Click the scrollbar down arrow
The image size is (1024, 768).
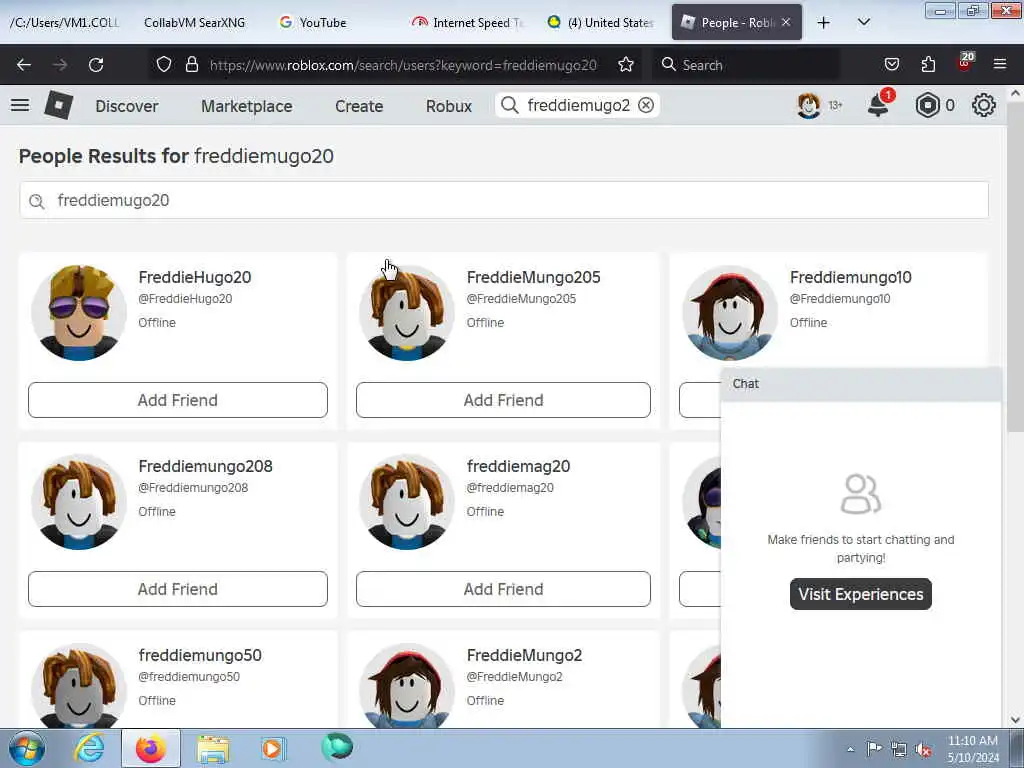point(1015,720)
